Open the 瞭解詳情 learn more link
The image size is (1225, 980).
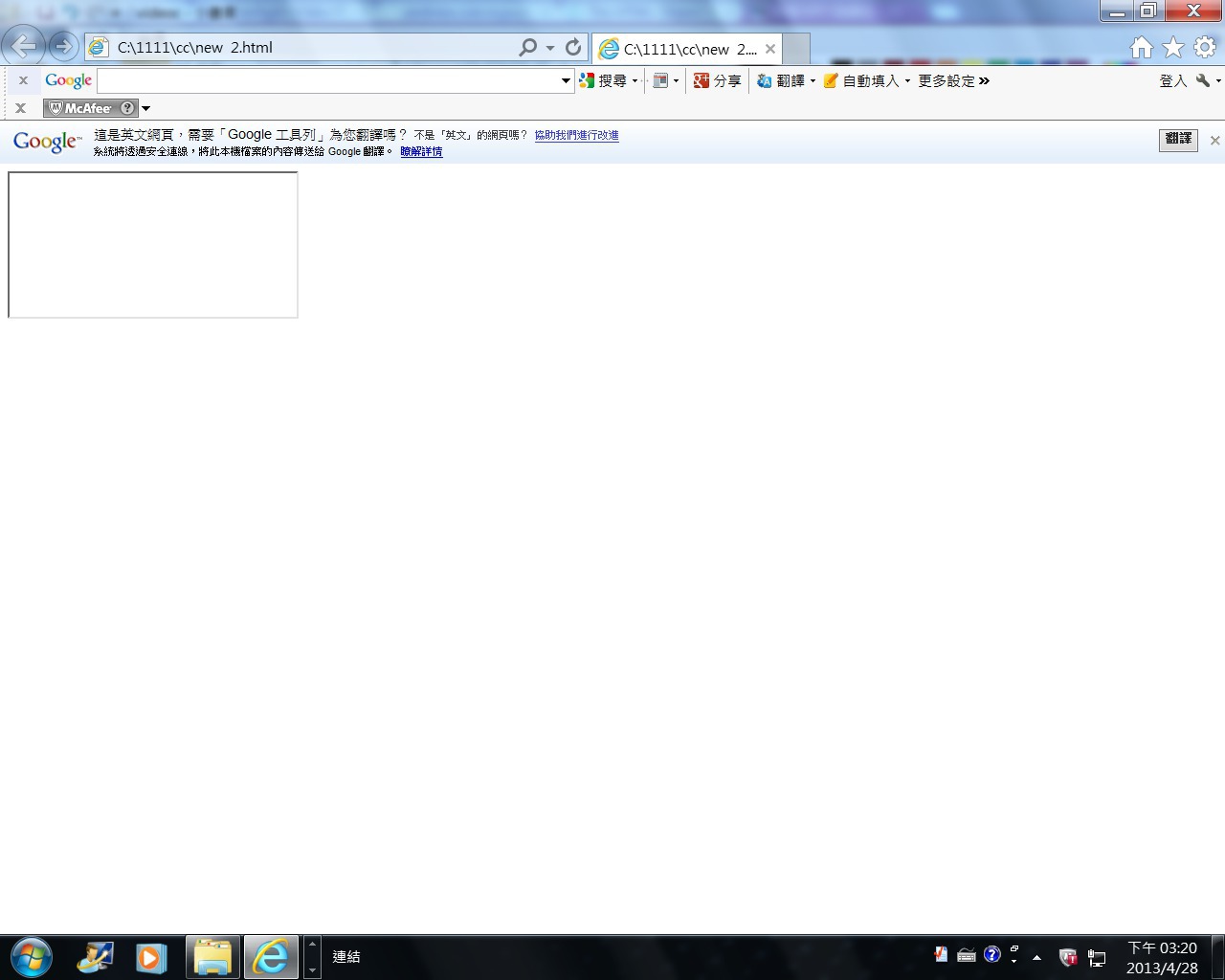pos(421,151)
